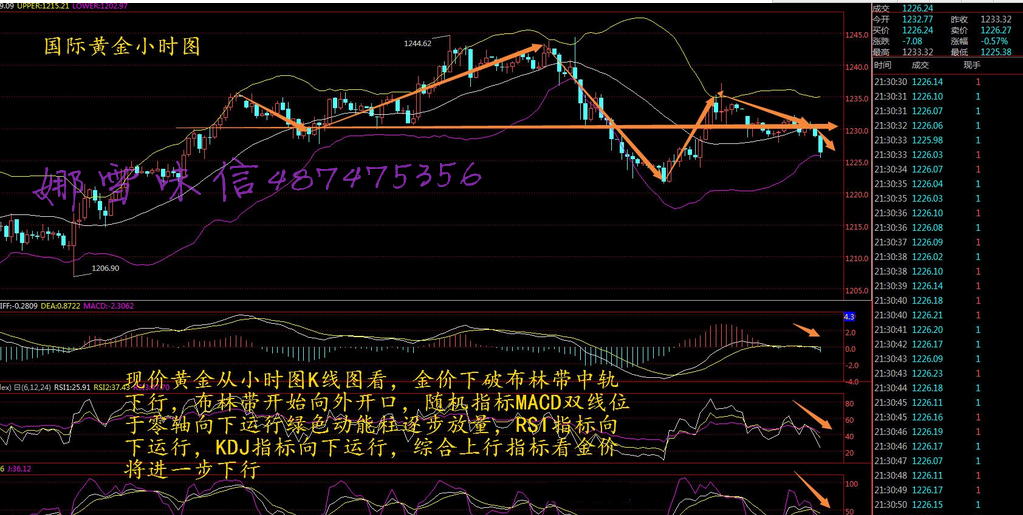This screenshot has width=1023, height=515.
Task: Select the tick price 1226.21
Action: pyautogui.click(x=927, y=315)
